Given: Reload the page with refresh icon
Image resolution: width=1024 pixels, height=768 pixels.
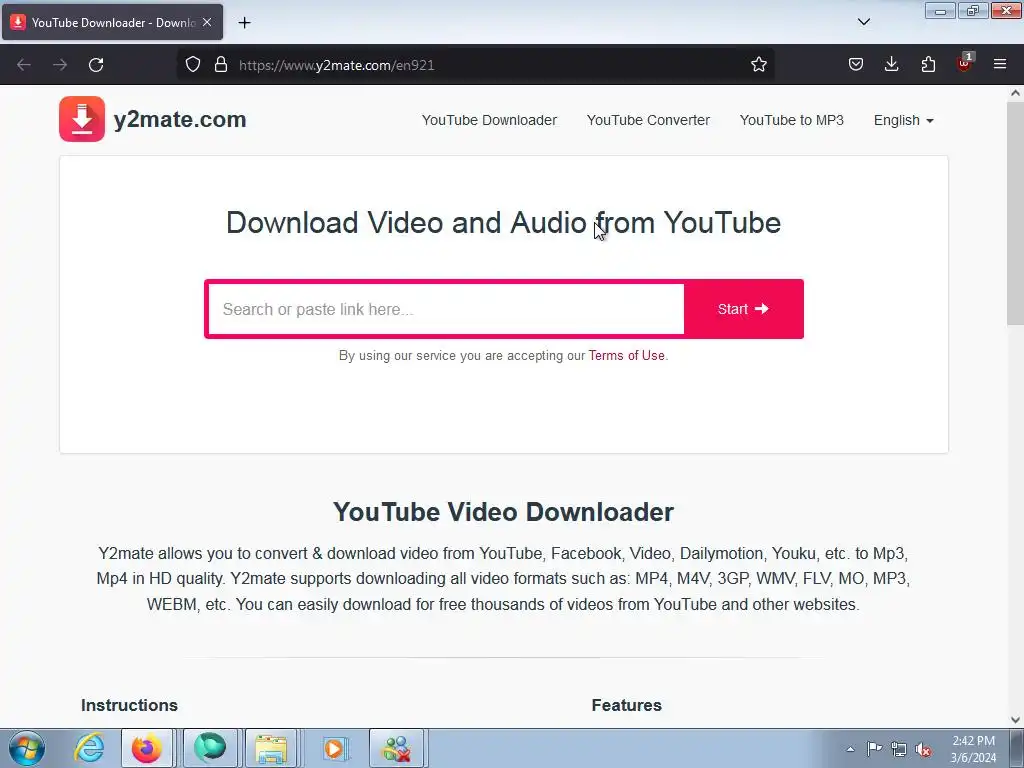Looking at the screenshot, I should point(96,65).
